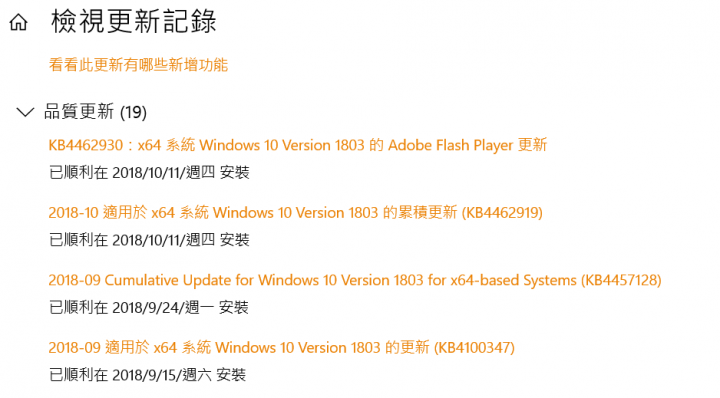Click the 檢視更新記錄 page title
Image resolution: width=720 pixels, height=398 pixels.
point(134,22)
